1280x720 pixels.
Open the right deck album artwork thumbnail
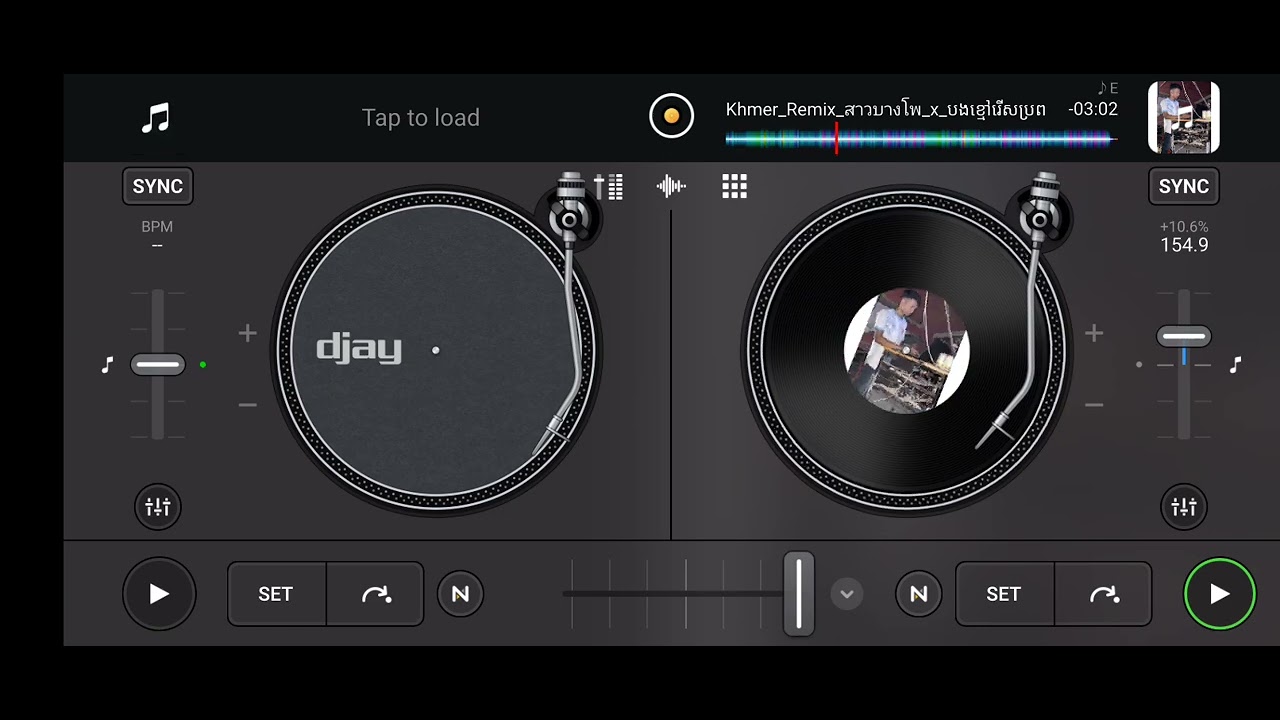pyautogui.click(x=1184, y=118)
